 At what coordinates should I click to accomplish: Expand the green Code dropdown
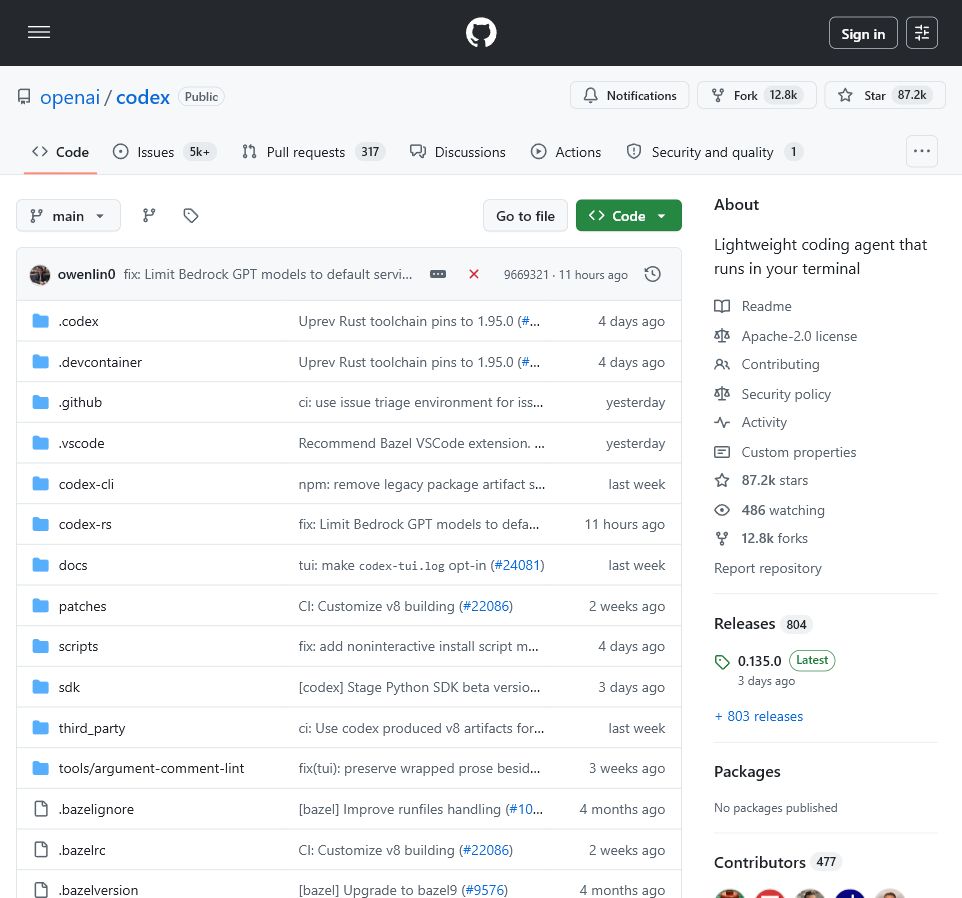tap(628, 216)
